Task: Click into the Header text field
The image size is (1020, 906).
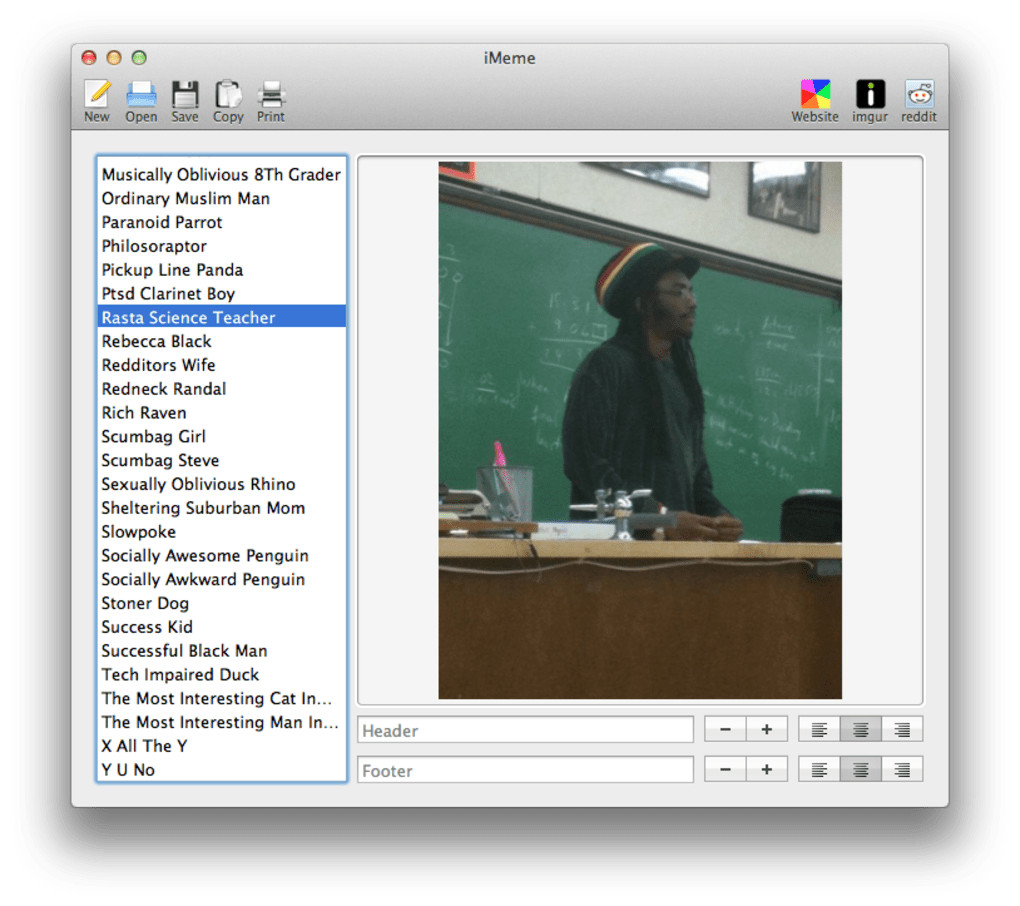Action: [x=525, y=730]
